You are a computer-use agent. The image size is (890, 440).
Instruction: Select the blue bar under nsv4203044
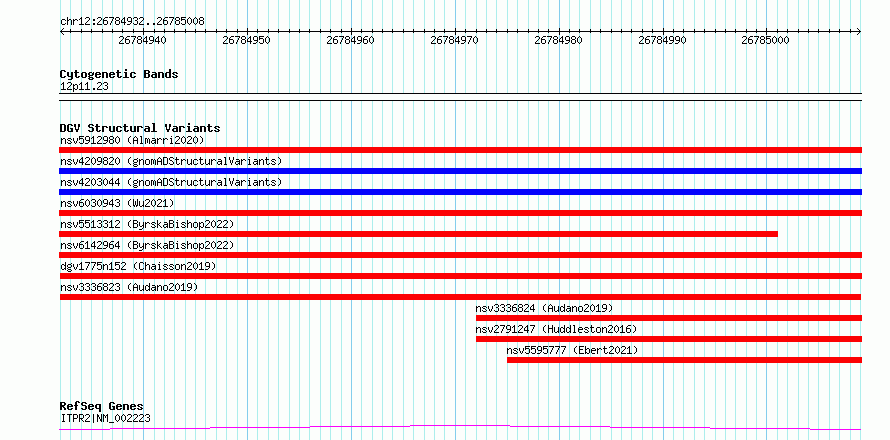point(460,192)
